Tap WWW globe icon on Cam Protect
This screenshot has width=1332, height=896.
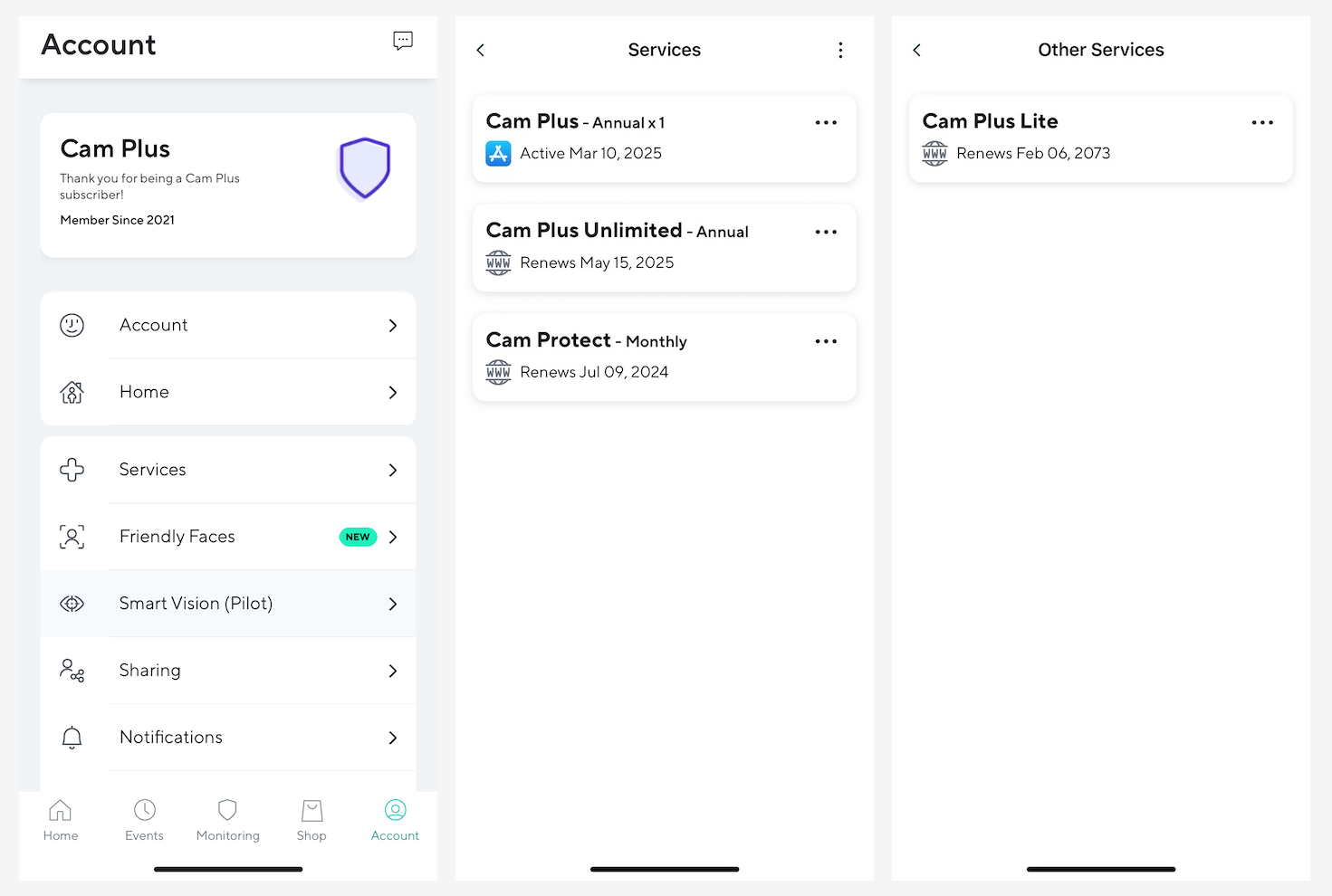(498, 373)
